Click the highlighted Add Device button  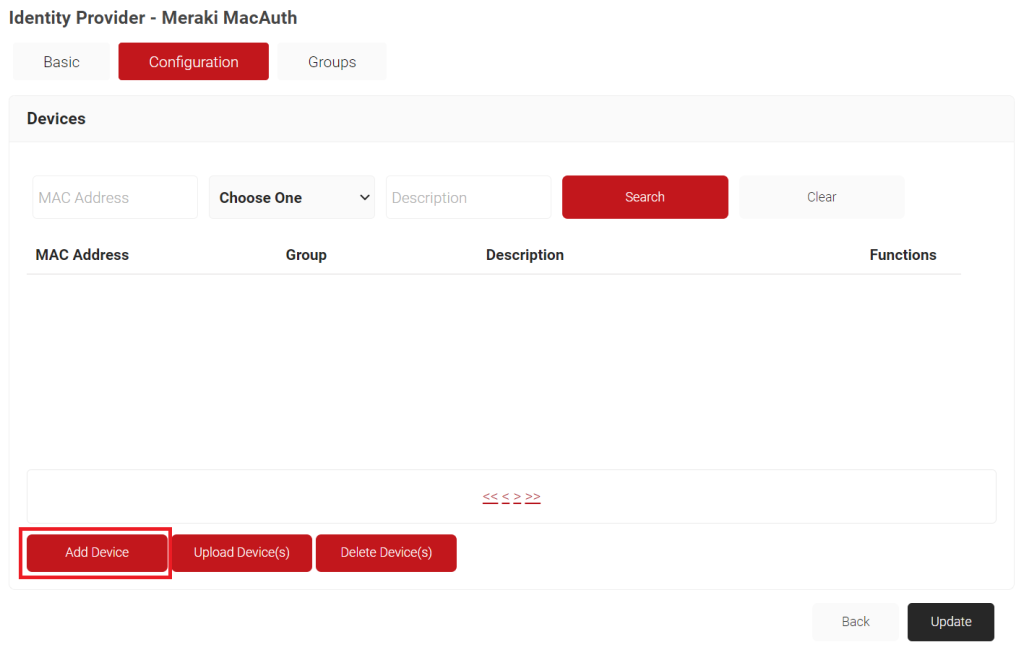tap(95, 552)
